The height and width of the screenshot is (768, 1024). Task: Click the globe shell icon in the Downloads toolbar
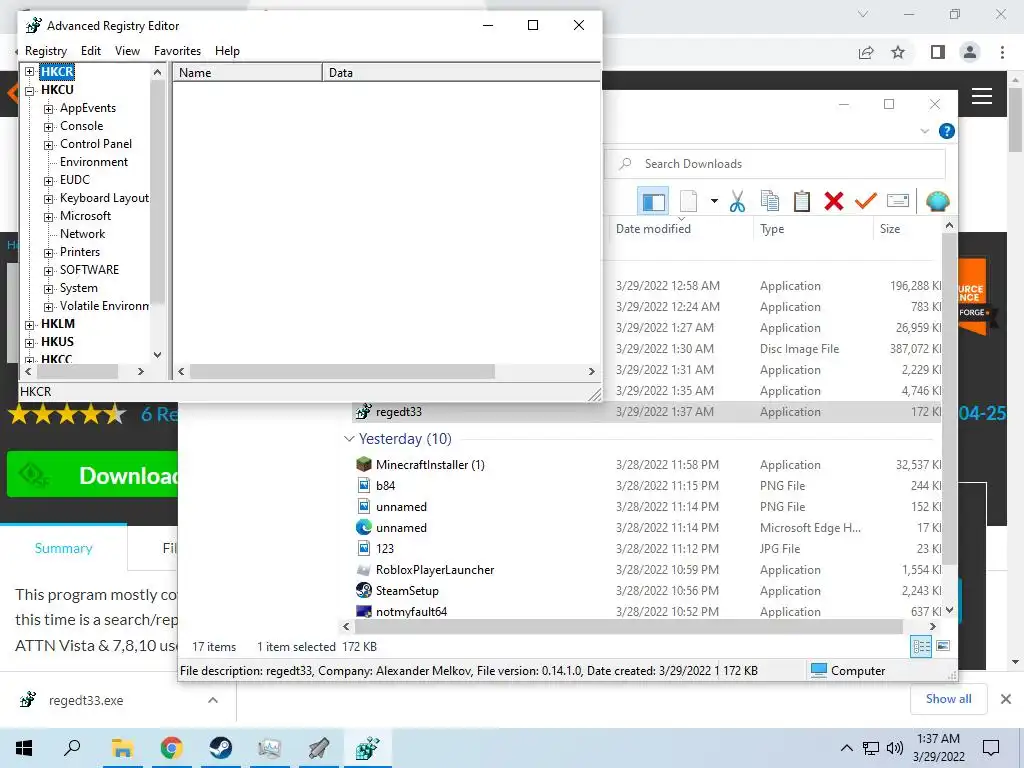tap(937, 201)
